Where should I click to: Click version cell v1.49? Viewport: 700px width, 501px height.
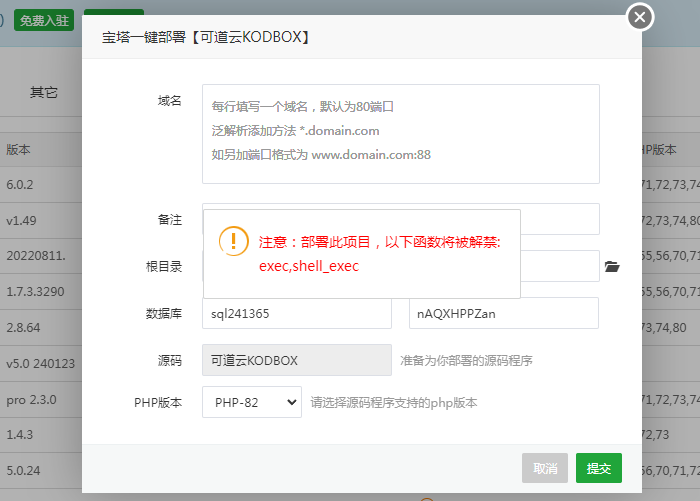tap(21, 221)
